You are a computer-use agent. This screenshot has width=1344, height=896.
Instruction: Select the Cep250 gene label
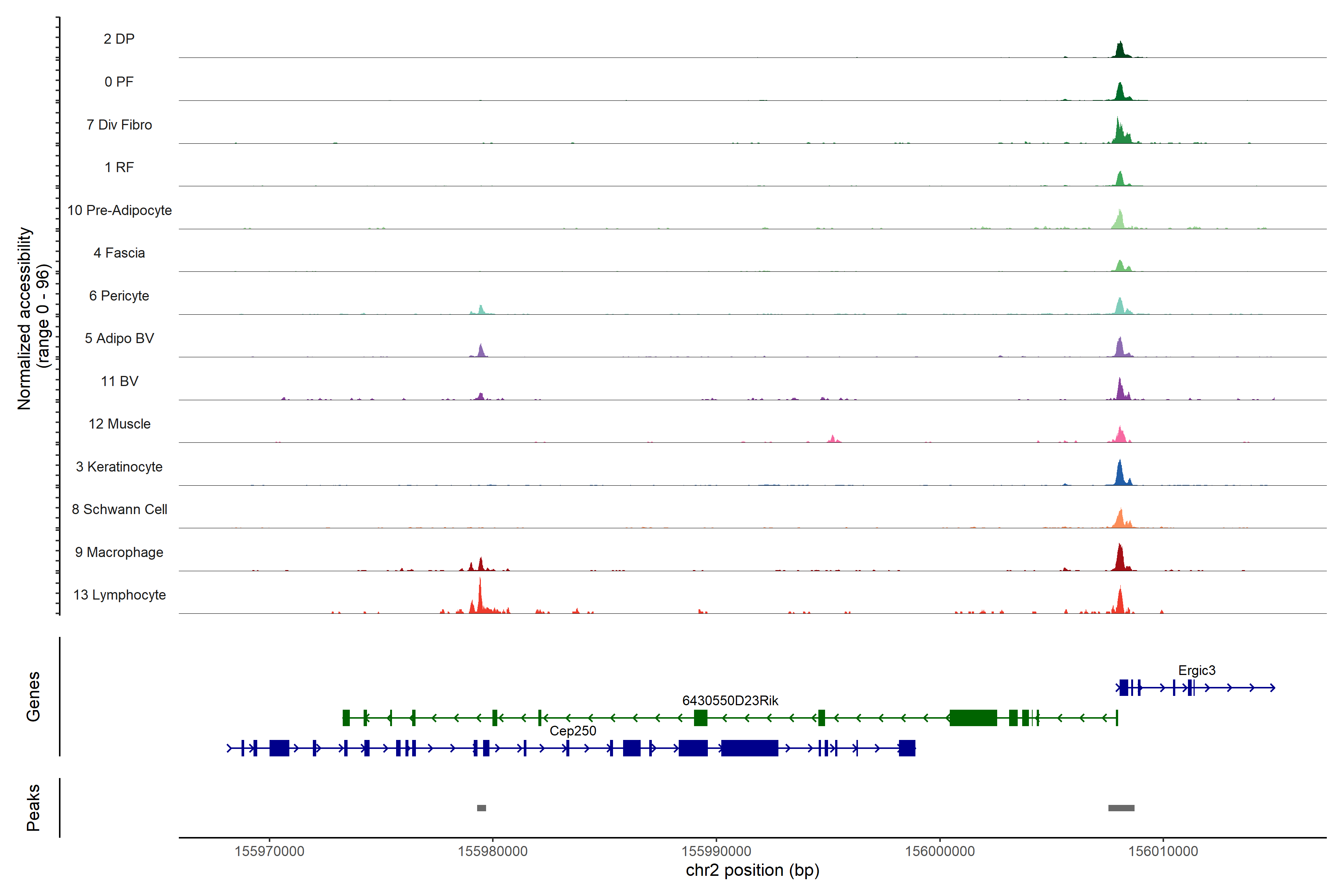tap(573, 731)
